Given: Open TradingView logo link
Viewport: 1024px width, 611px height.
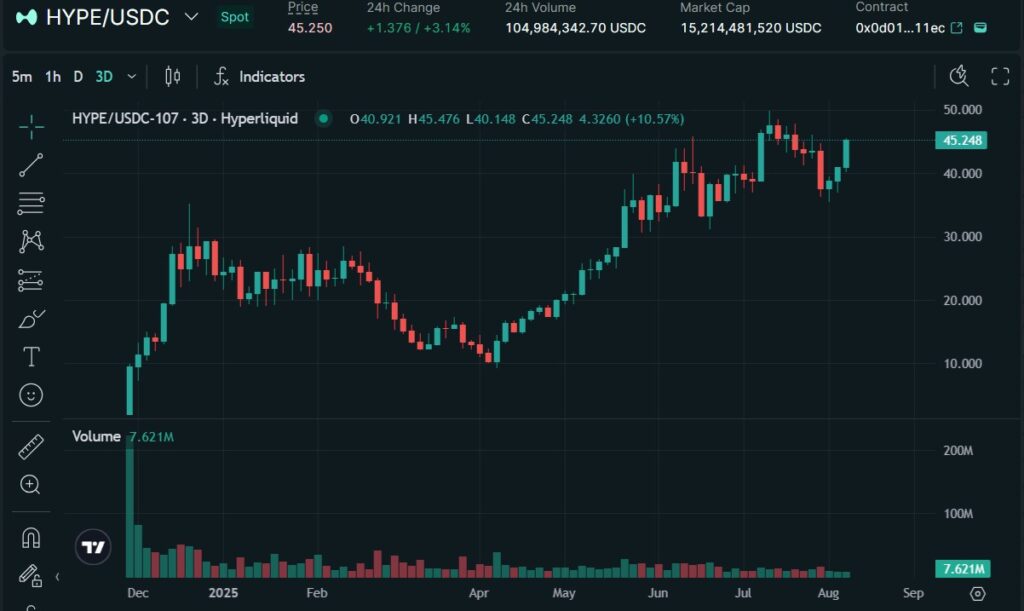Looking at the screenshot, I should tap(93, 547).
